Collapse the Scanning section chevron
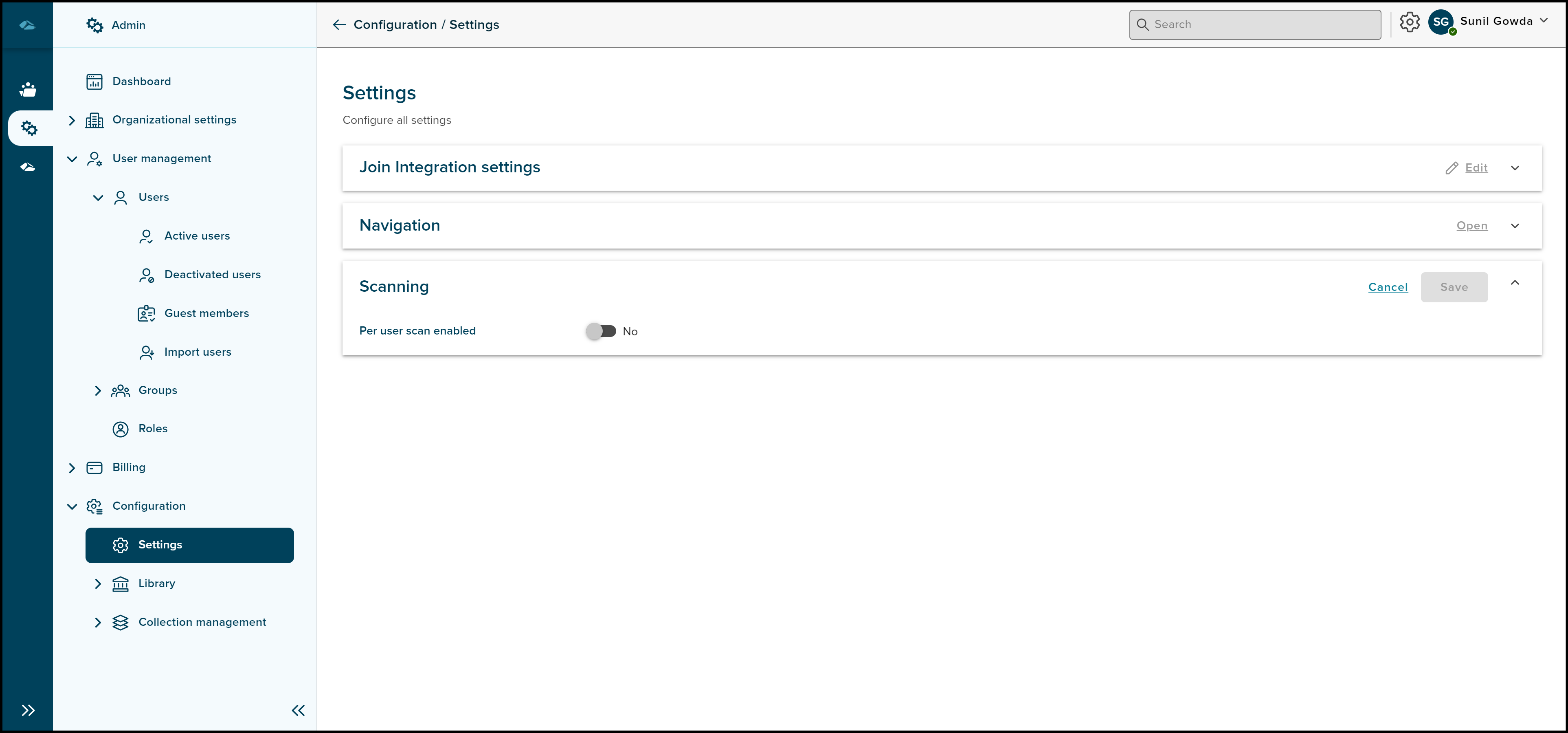Screen dimensions: 1568x733 1515,282
